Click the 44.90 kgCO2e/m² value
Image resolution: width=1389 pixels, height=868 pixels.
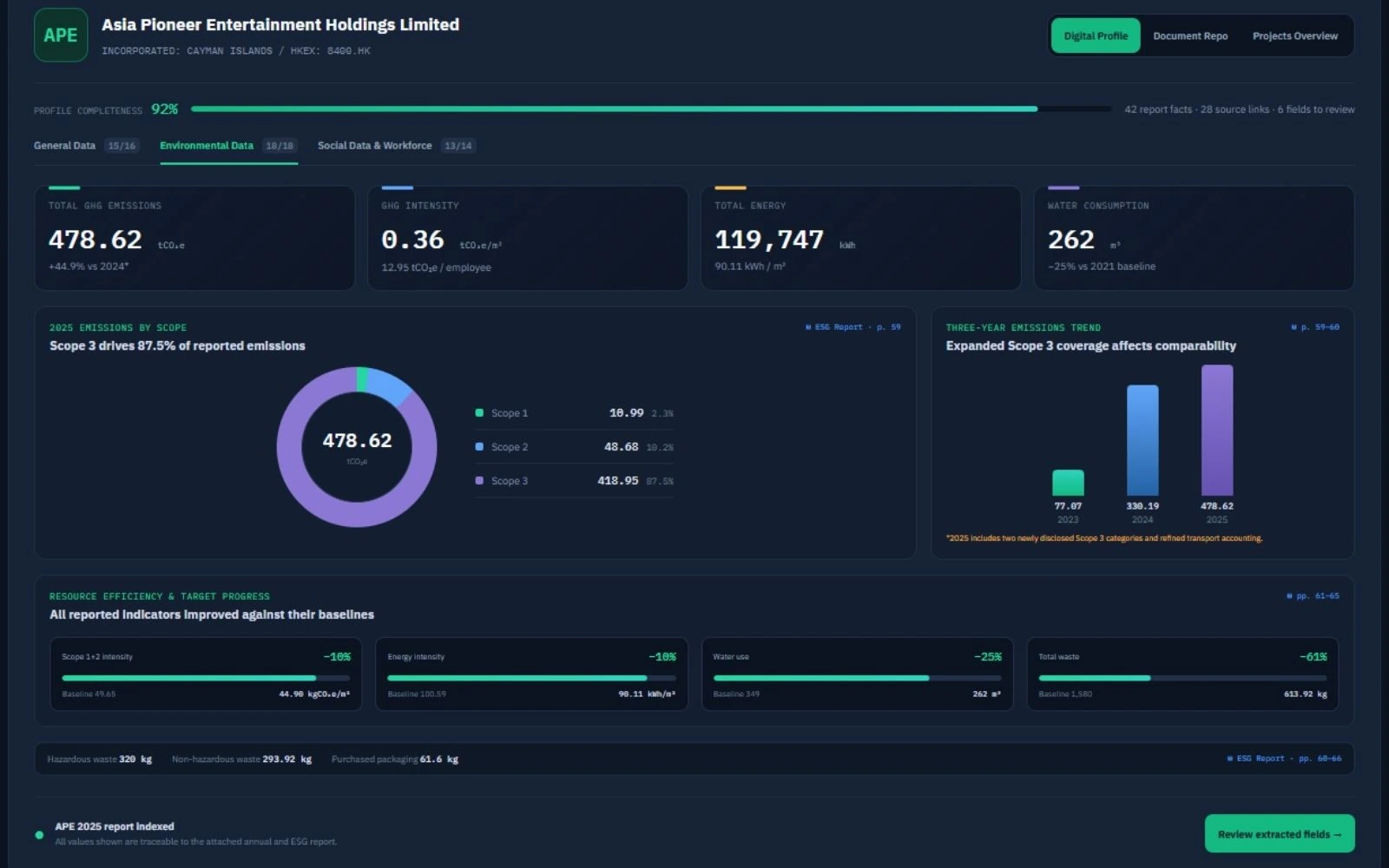(x=314, y=694)
